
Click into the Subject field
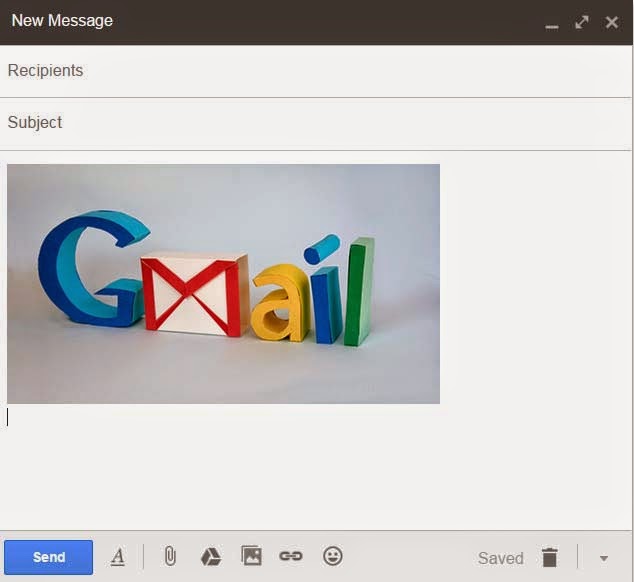[x=316, y=123]
